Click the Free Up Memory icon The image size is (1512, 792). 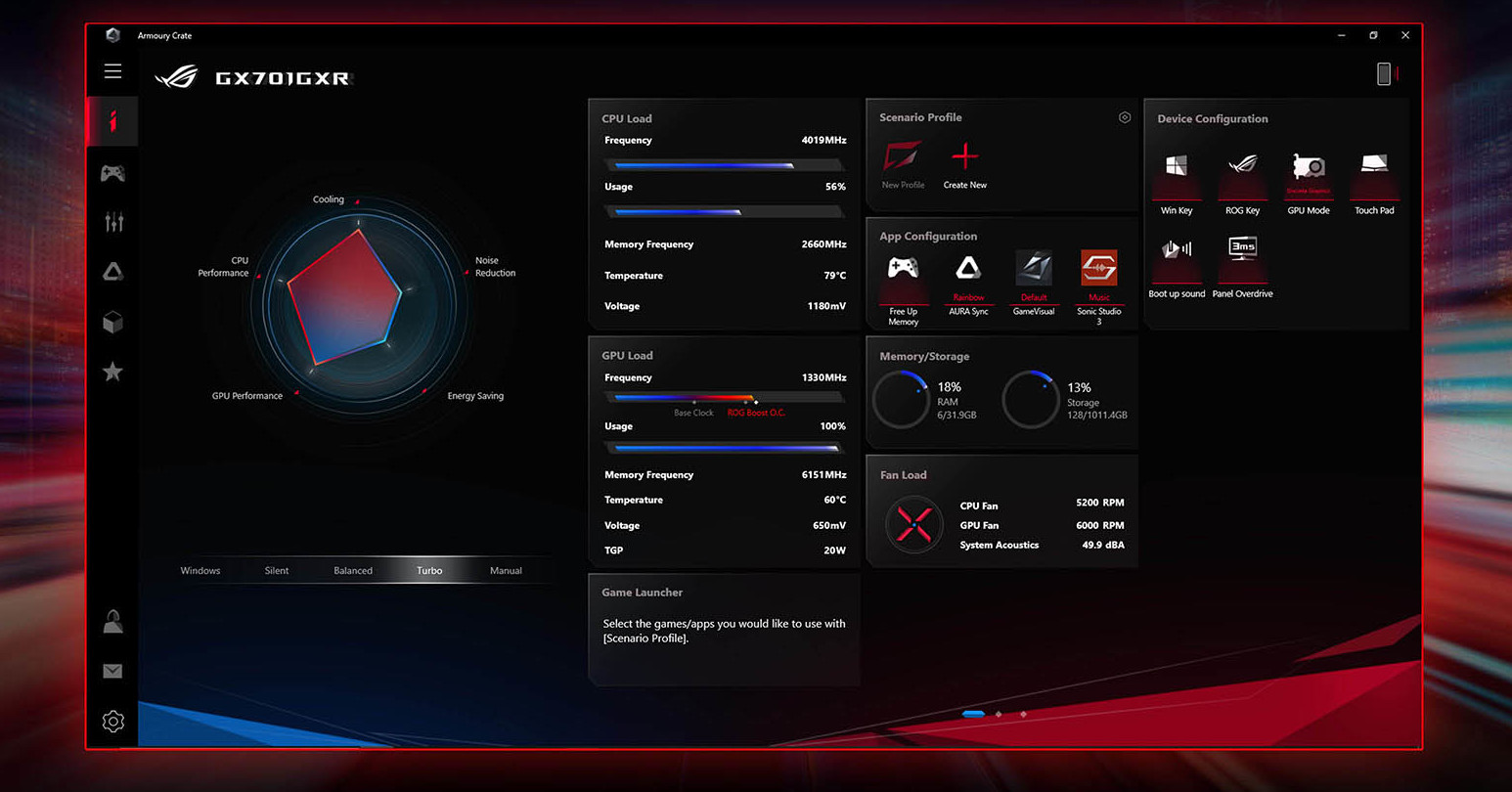903,268
